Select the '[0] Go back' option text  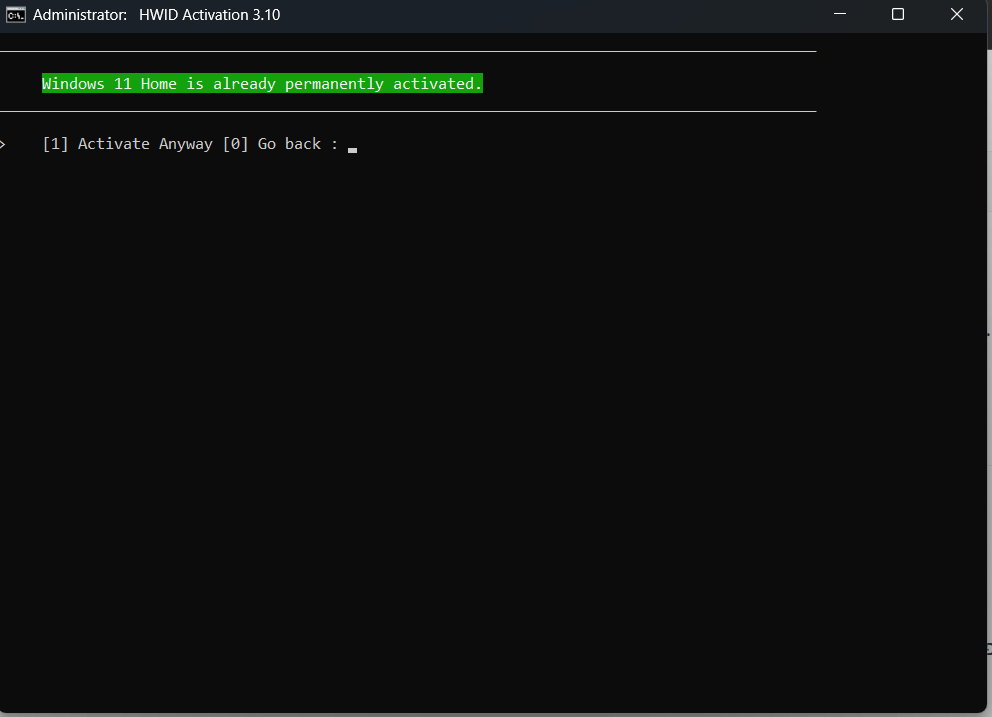(270, 143)
